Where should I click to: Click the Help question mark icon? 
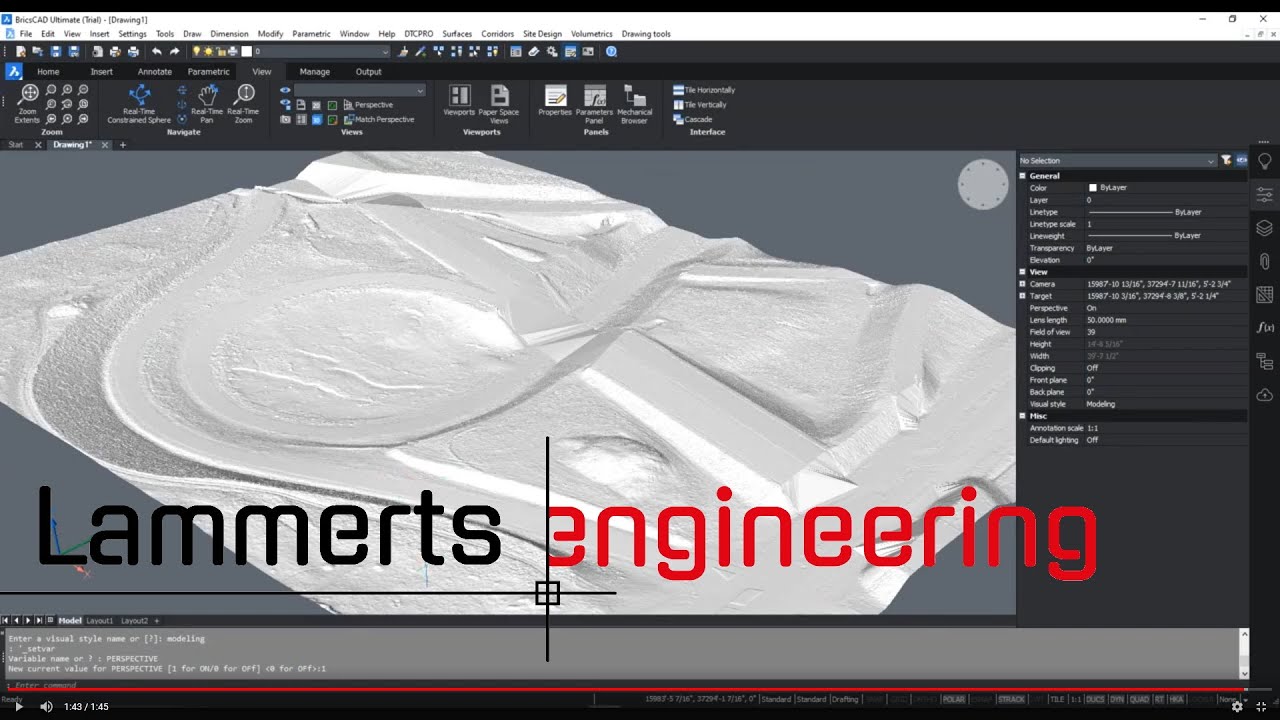click(611, 51)
